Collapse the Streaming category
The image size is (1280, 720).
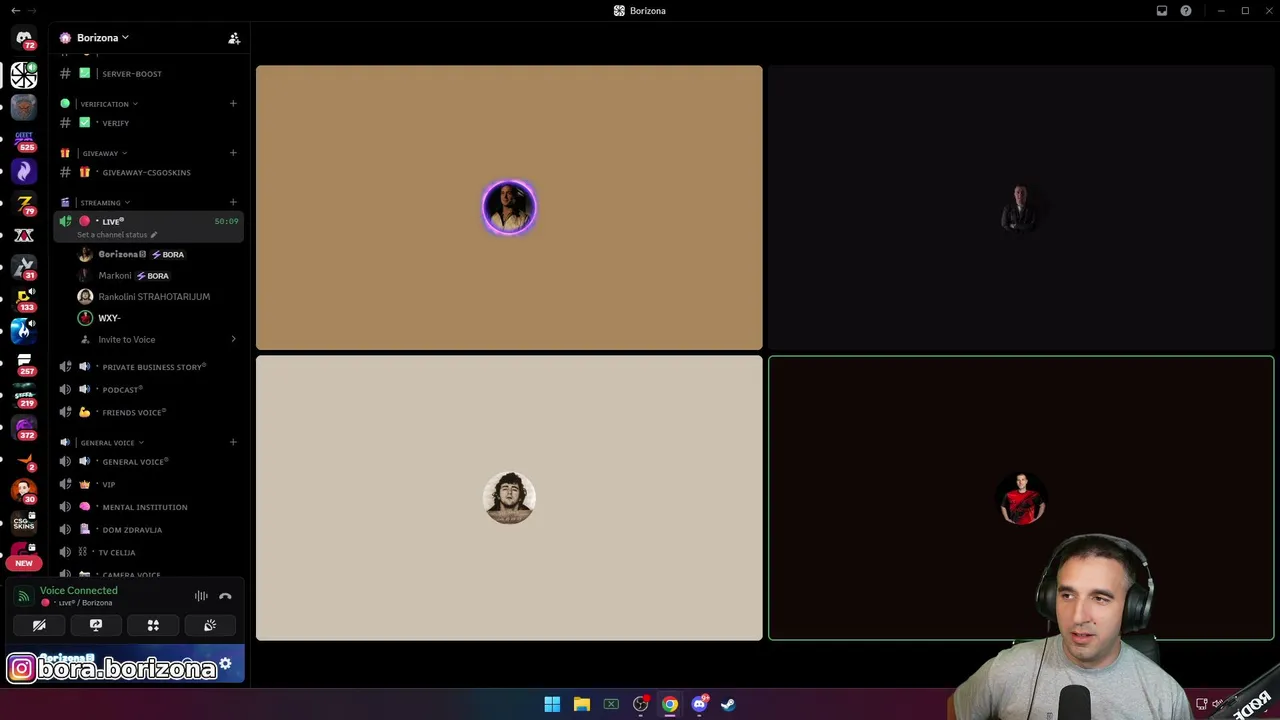(x=105, y=203)
